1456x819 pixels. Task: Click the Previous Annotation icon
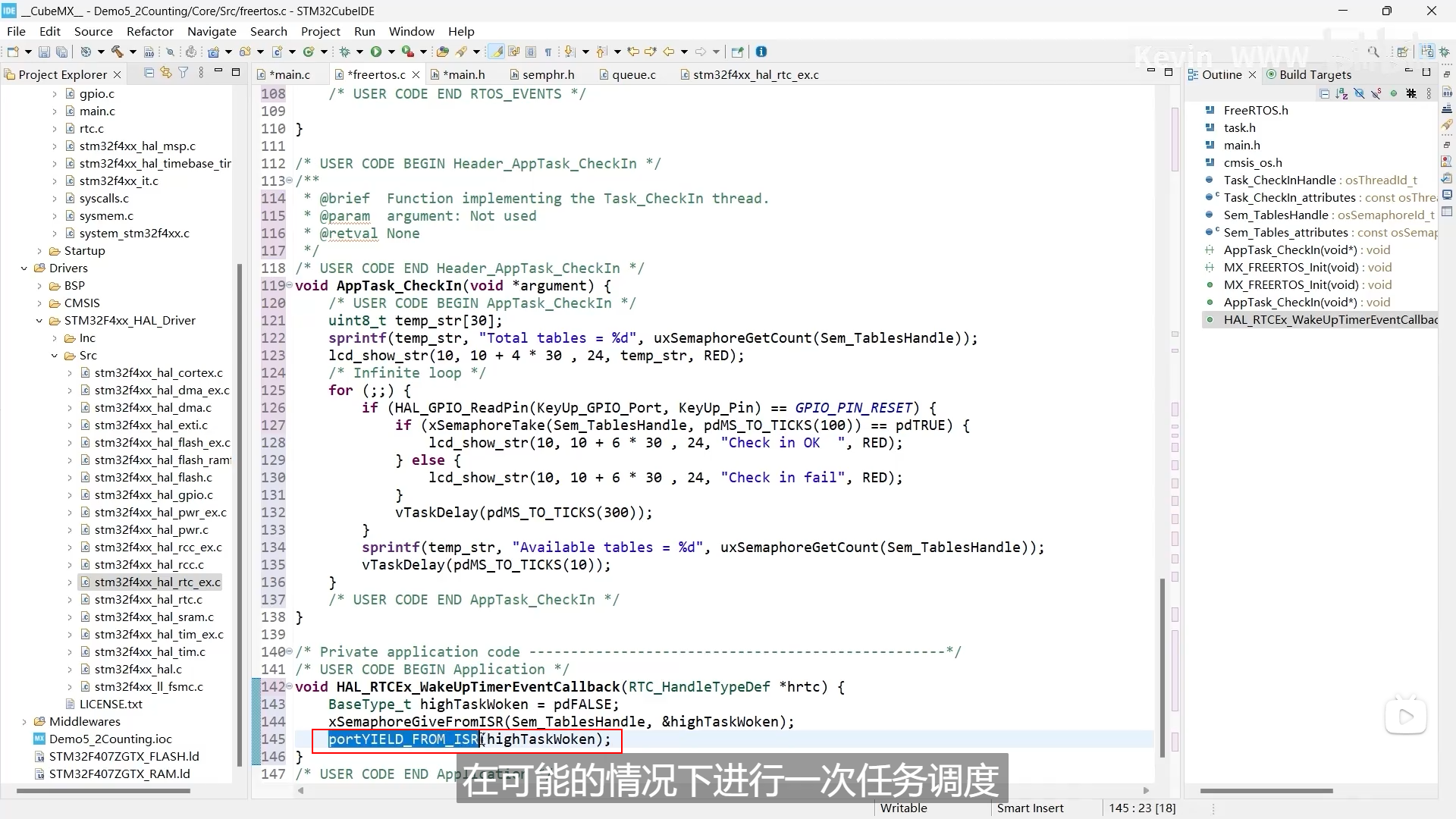point(601,52)
